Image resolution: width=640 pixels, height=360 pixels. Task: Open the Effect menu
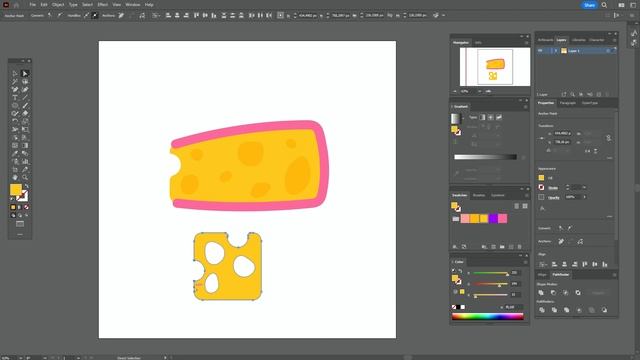pos(102,4)
